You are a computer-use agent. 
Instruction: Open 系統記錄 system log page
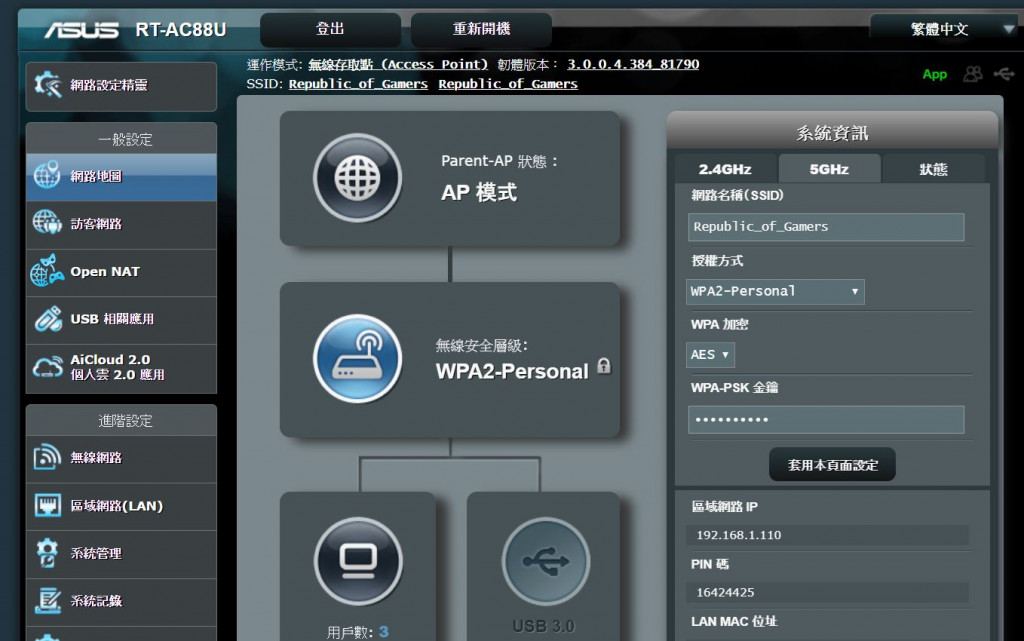click(x=121, y=601)
